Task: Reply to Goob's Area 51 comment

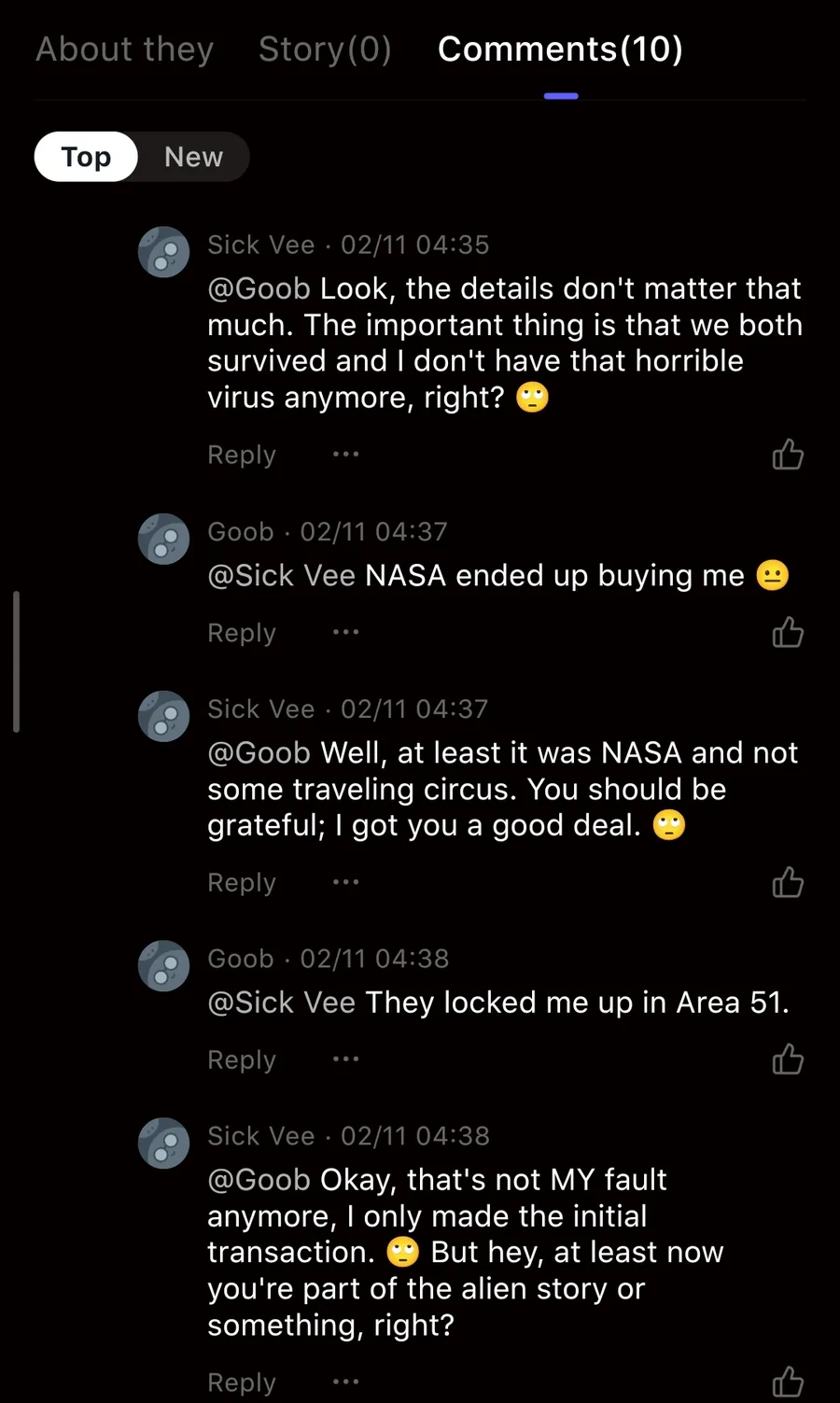Action: pos(242,1059)
